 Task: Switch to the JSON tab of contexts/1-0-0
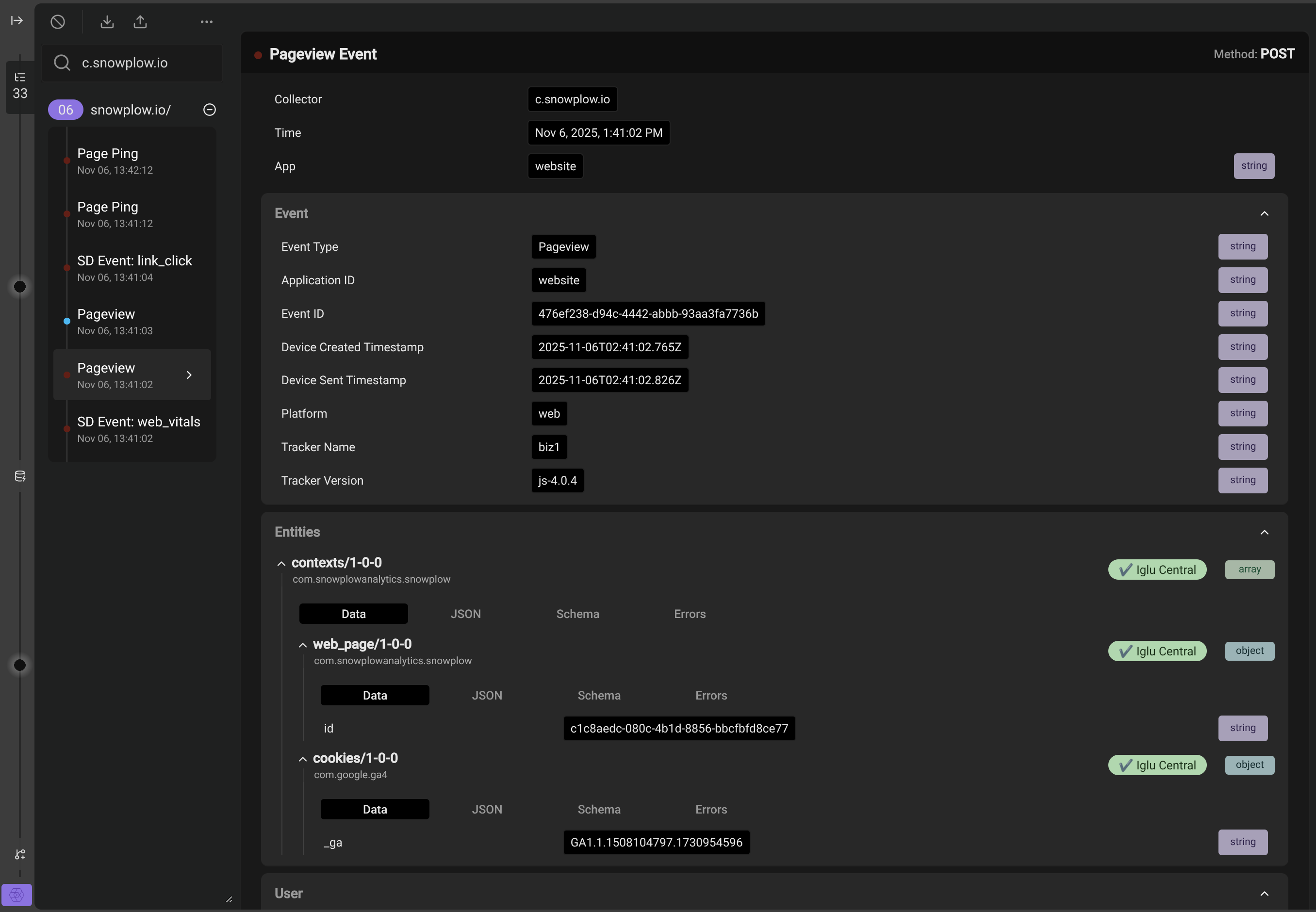click(465, 614)
